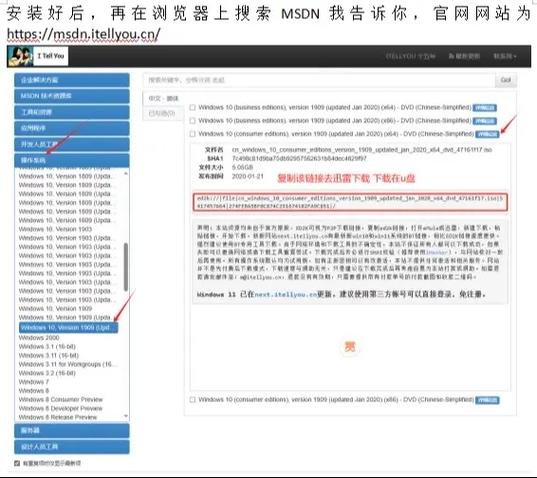Expand the 服务器 category
Viewport: 537px width, 478px height.
coord(72,430)
